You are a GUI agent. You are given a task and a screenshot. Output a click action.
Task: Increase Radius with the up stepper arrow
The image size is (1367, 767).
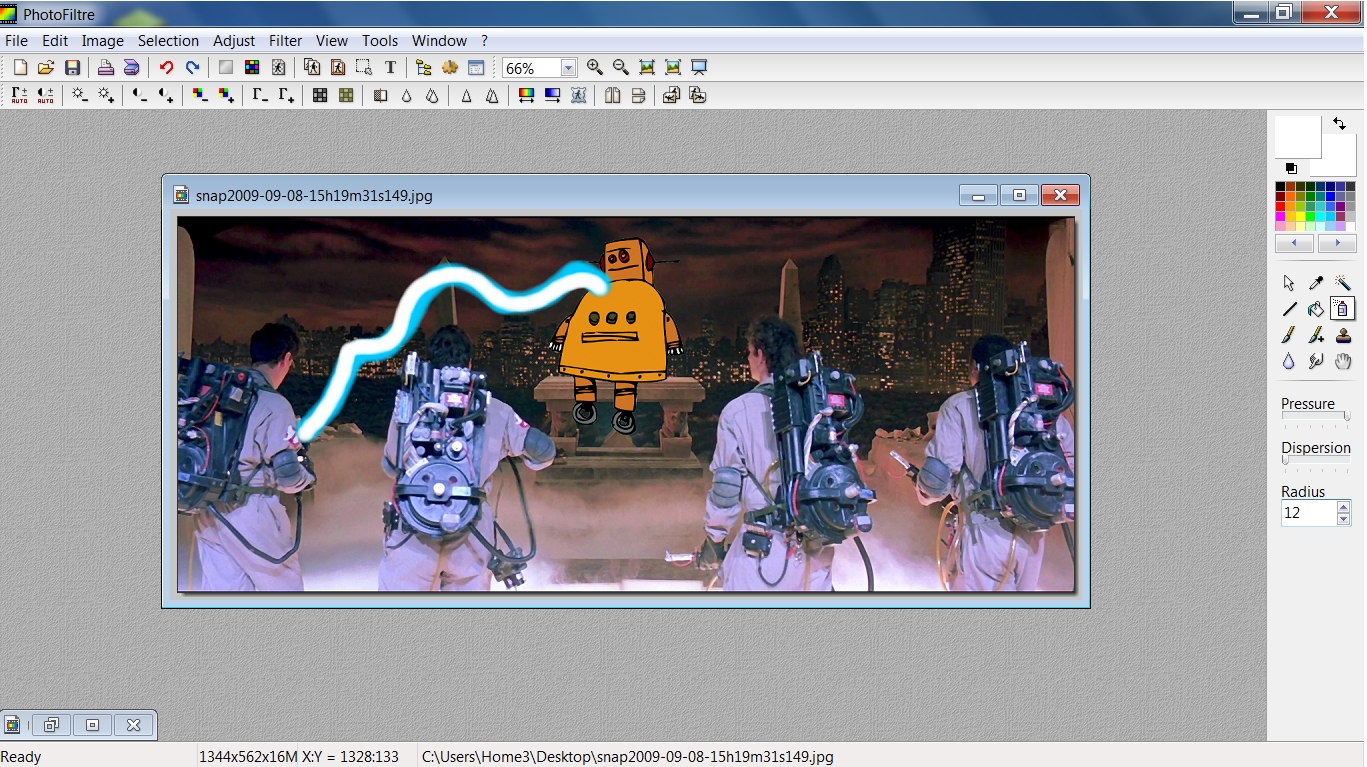click(x=1343, y=508)
